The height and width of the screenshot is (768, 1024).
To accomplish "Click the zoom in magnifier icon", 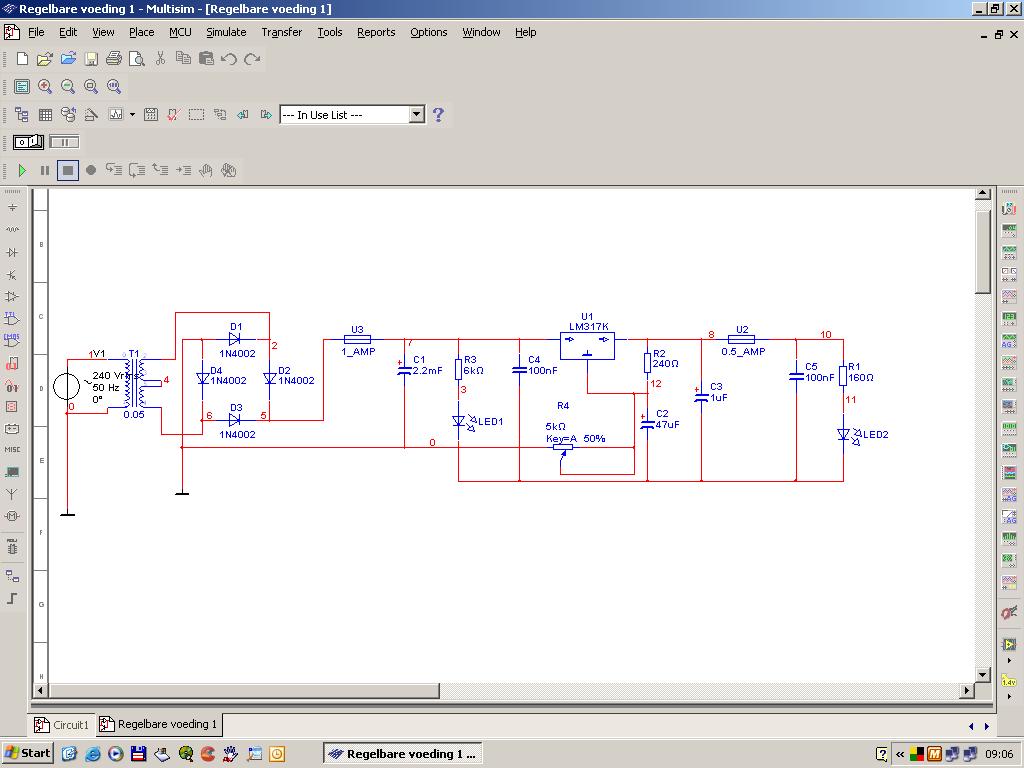I will point(45,87).
